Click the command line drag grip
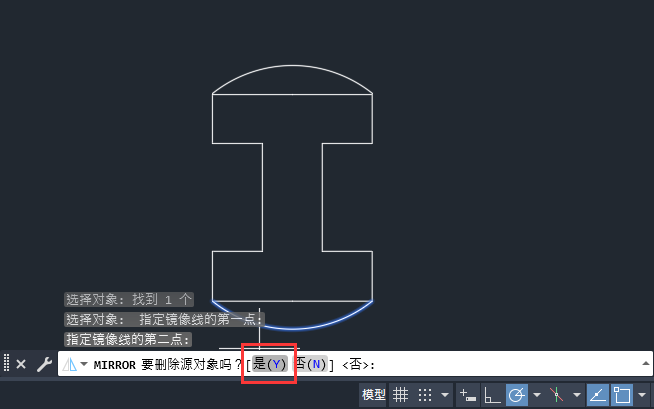The height and width of the screenshot is (409, 654). tap(6, 363)
